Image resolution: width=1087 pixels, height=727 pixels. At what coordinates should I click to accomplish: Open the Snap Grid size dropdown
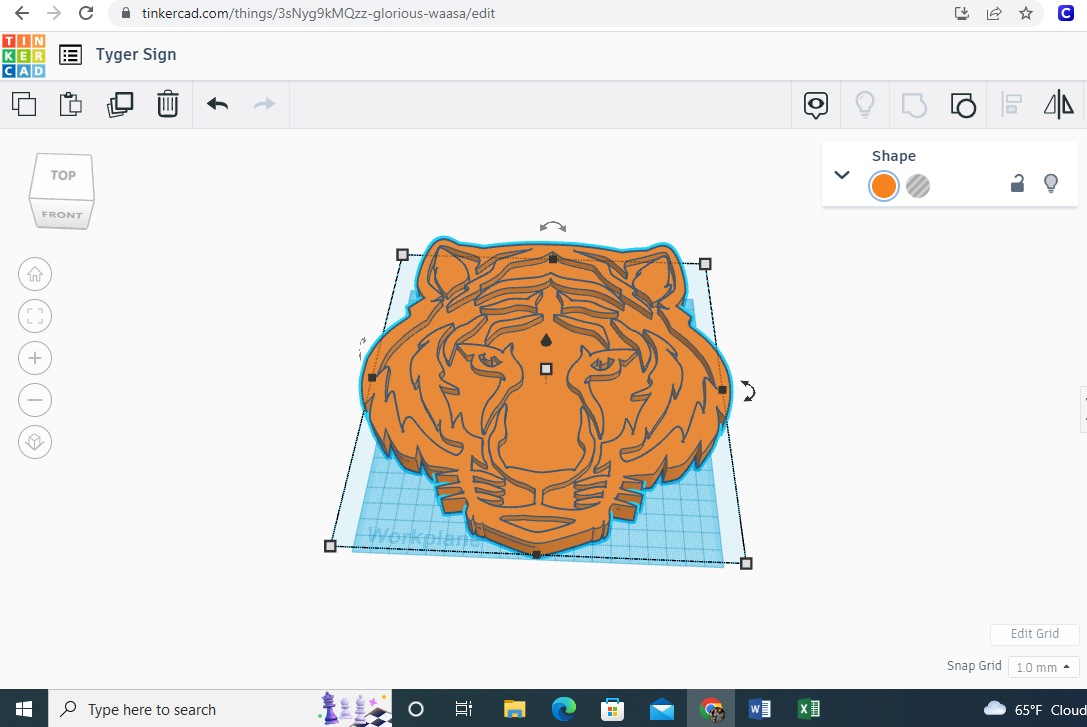click(x=1043, y=666)
